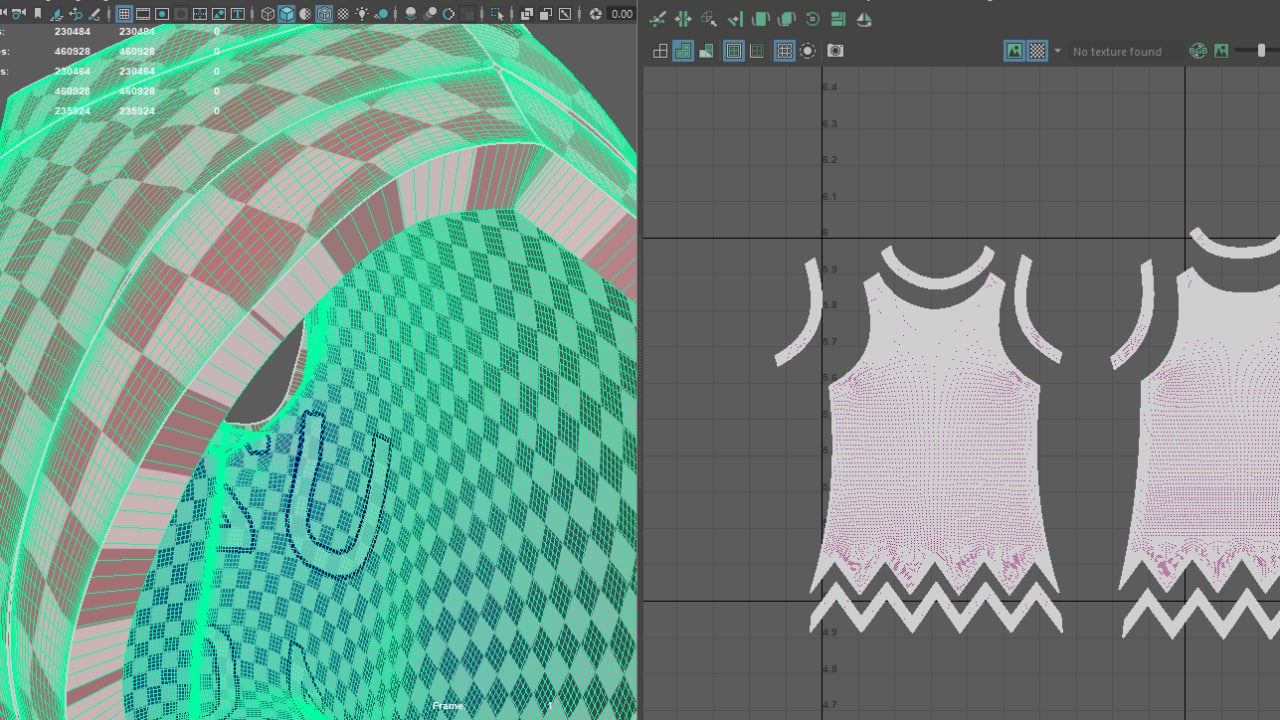This screenshot has height=720, width=1280.
Task: Click multisample anti-aliasing icon
Action: (x=448, y=14)
